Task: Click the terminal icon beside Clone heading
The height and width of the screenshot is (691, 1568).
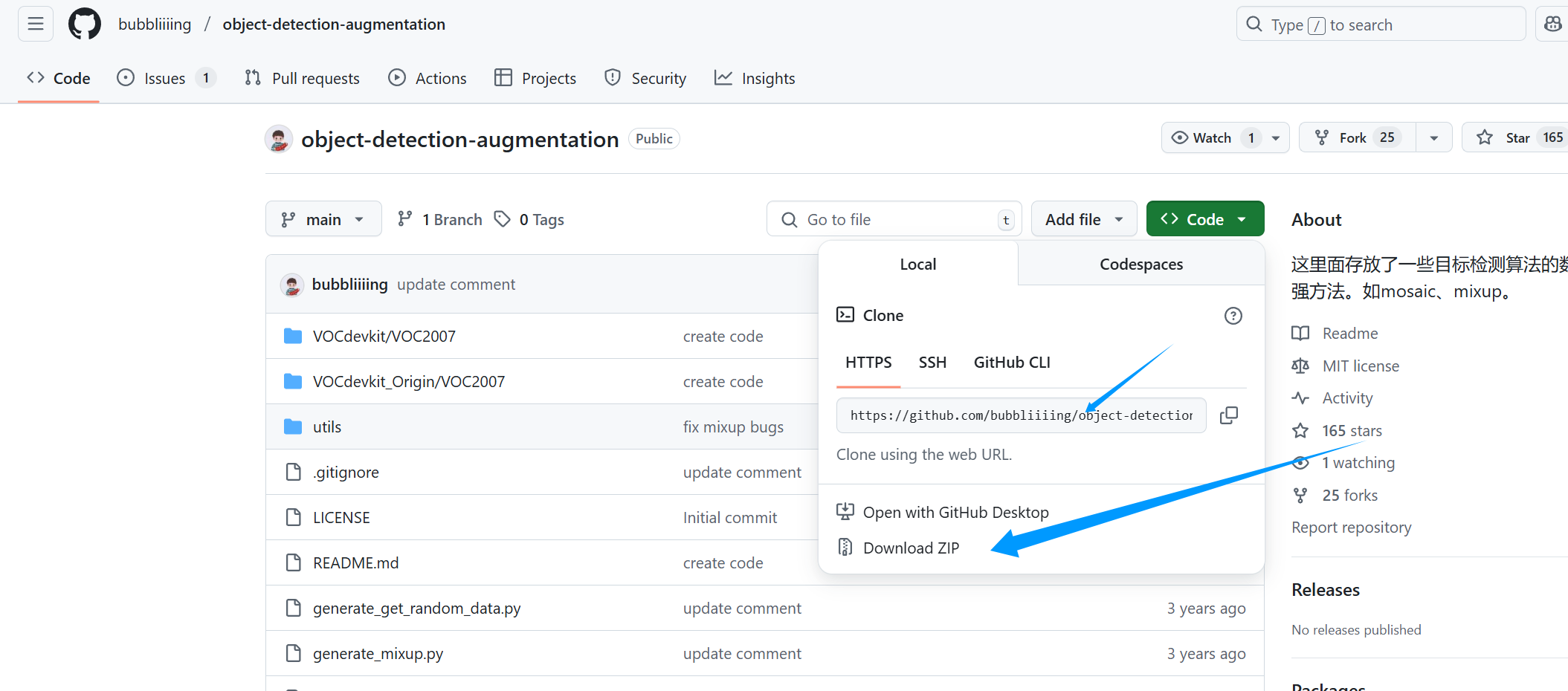Action: 845,314
